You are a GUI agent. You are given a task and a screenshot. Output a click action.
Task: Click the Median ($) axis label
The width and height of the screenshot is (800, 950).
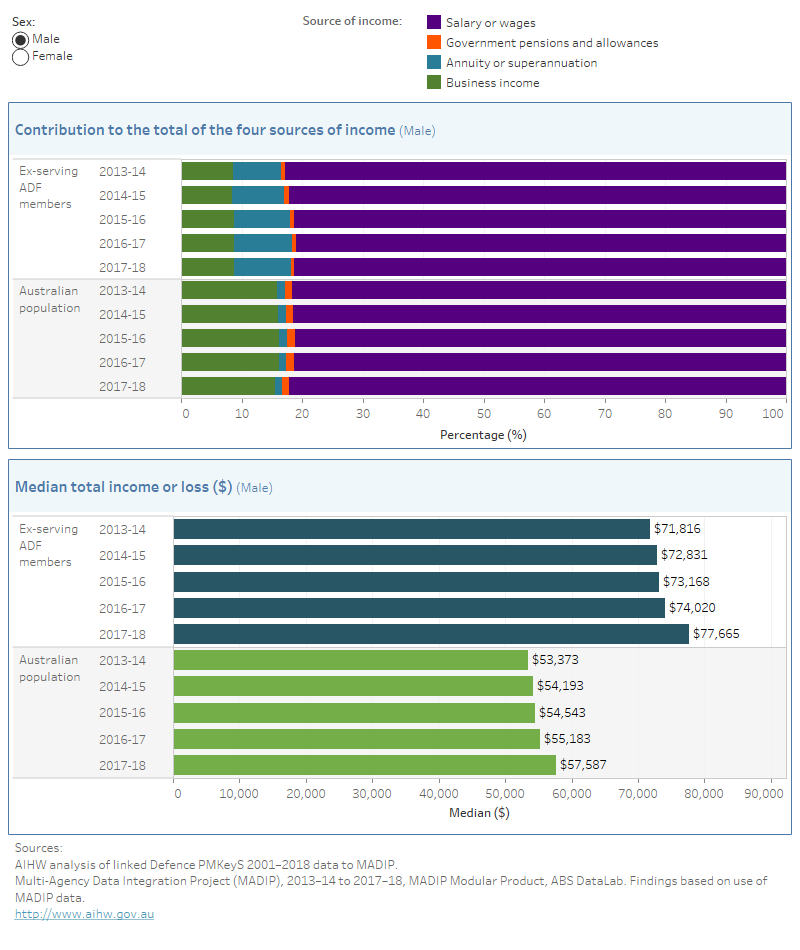[483, 813]
